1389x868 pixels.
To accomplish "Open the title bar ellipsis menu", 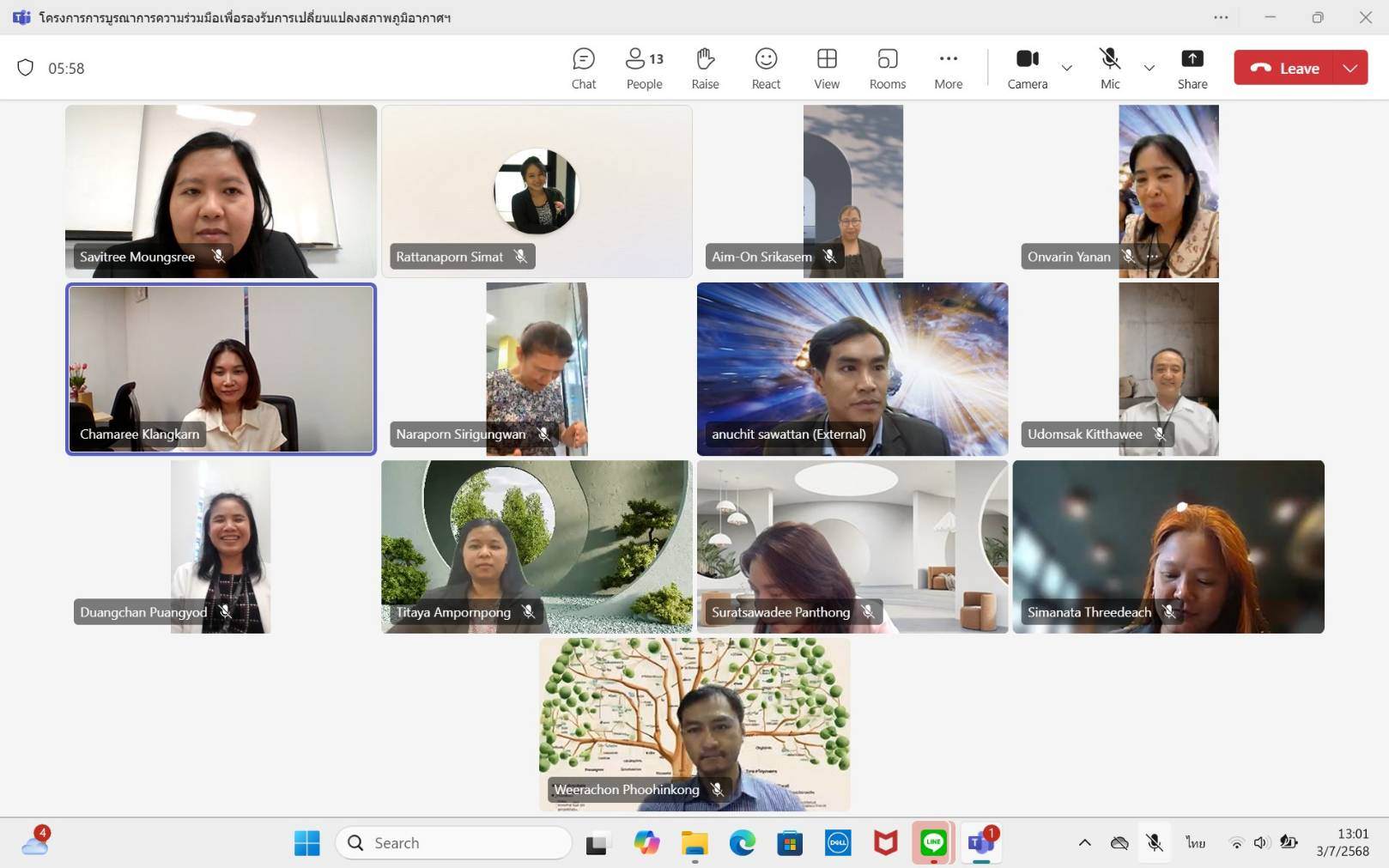I will click(x=1221, y=17).
